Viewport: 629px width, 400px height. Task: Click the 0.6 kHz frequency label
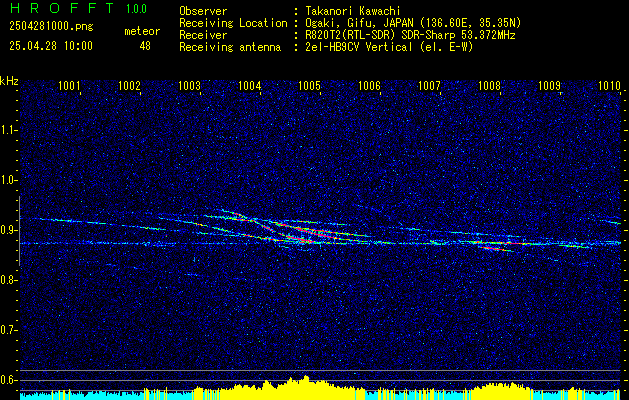point(8,380)
